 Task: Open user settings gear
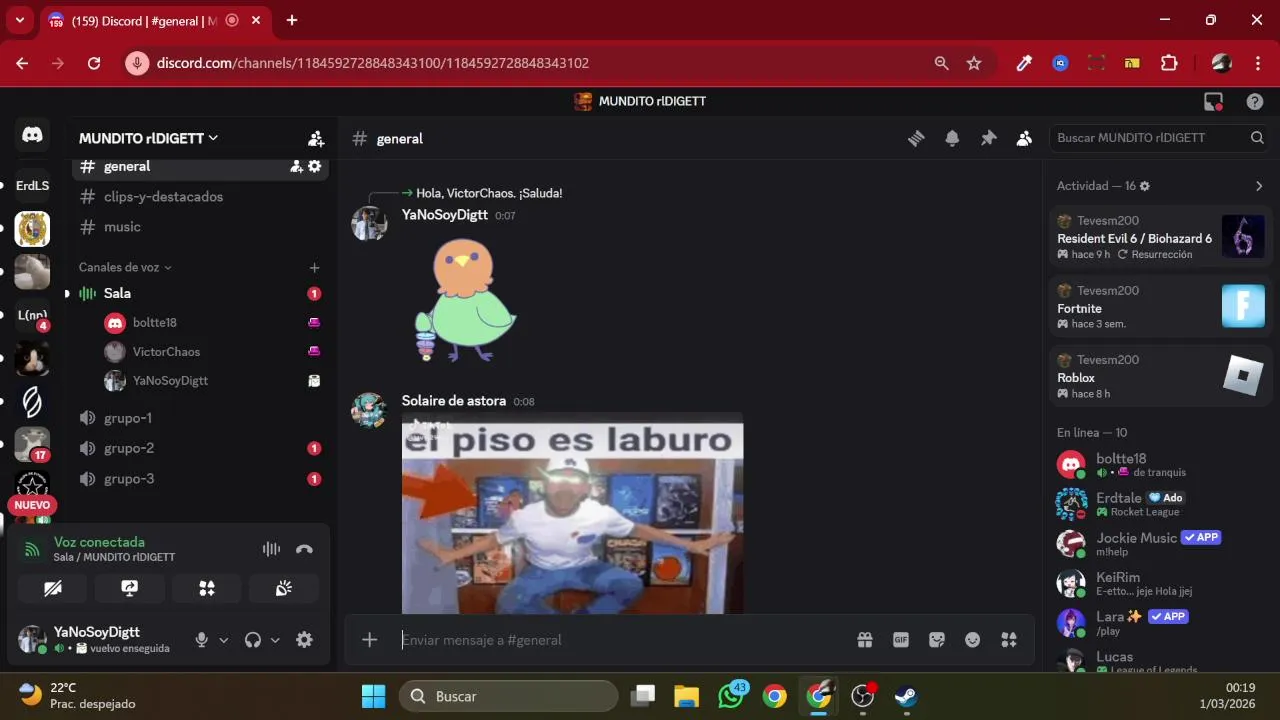coord(304,640)
